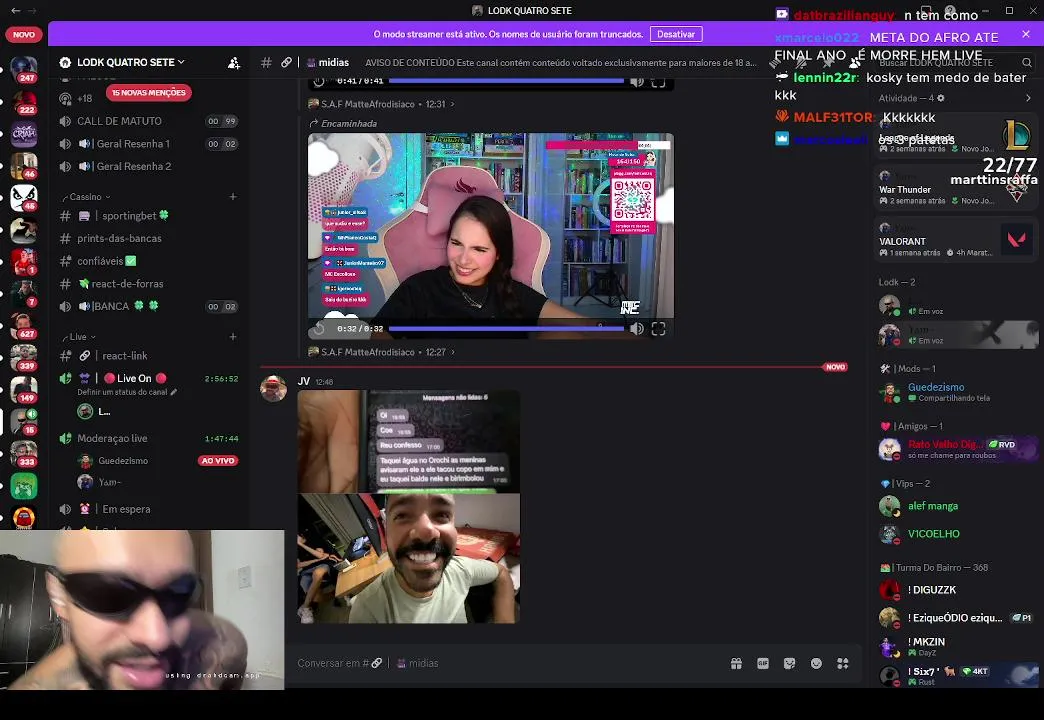
Task: Open member alef manga in Vips
Action: 955,506
